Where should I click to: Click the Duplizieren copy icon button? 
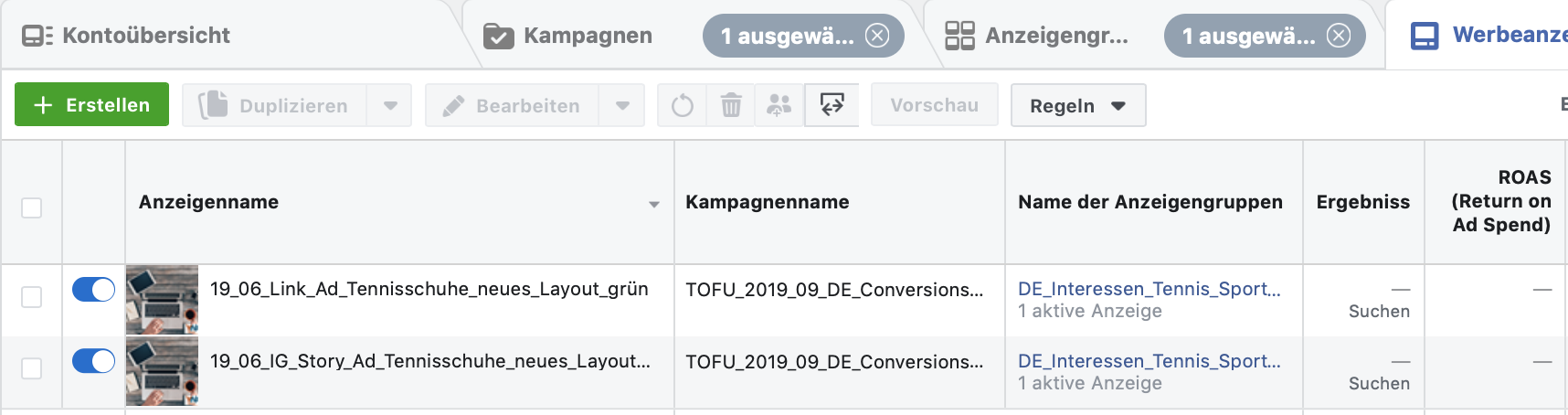click(x=274, y=106)
